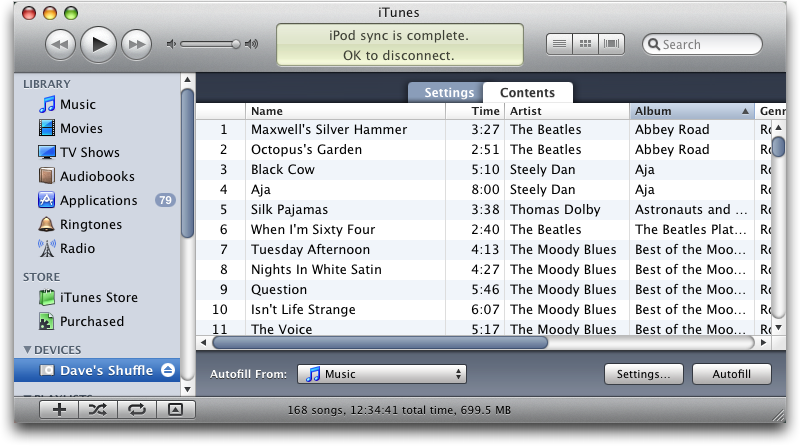Click Thomas Dolby artist cell
The image size is (800, 446).
tap(555, 210)
